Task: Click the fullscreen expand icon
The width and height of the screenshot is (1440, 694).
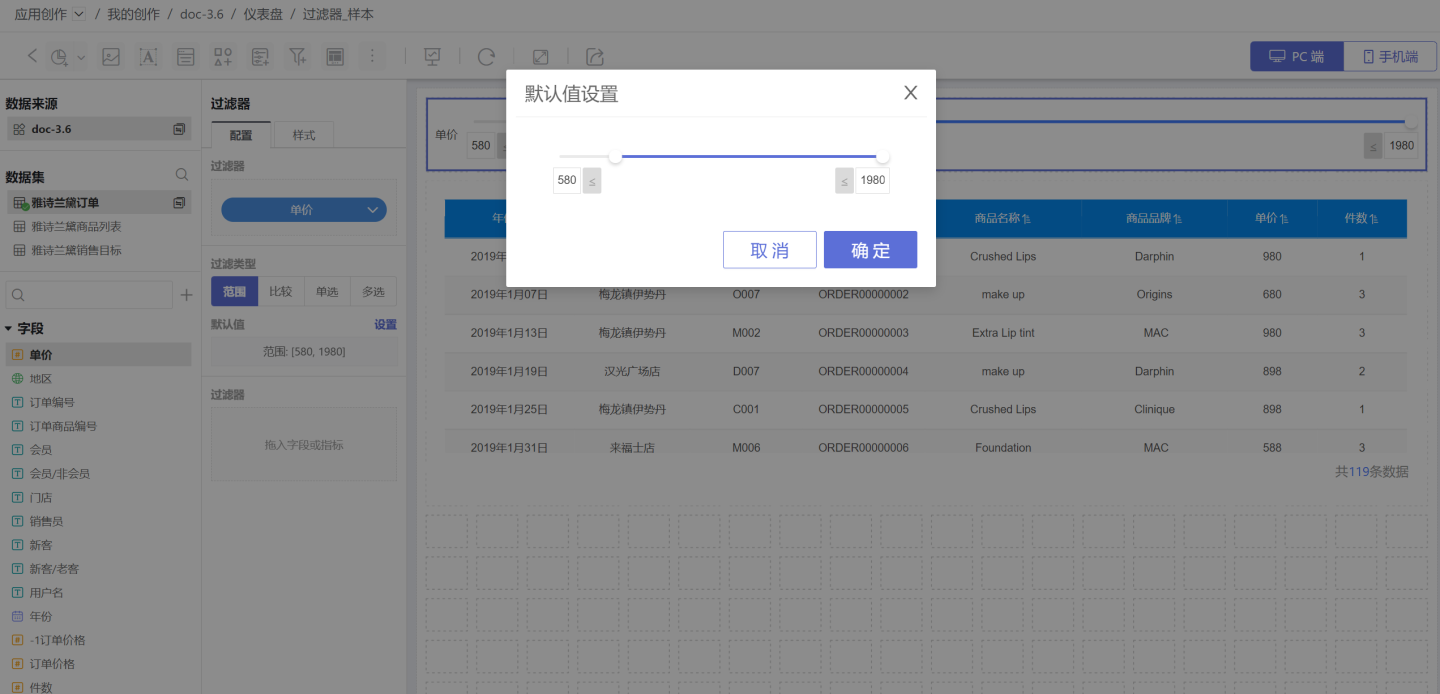Action: 540,57
